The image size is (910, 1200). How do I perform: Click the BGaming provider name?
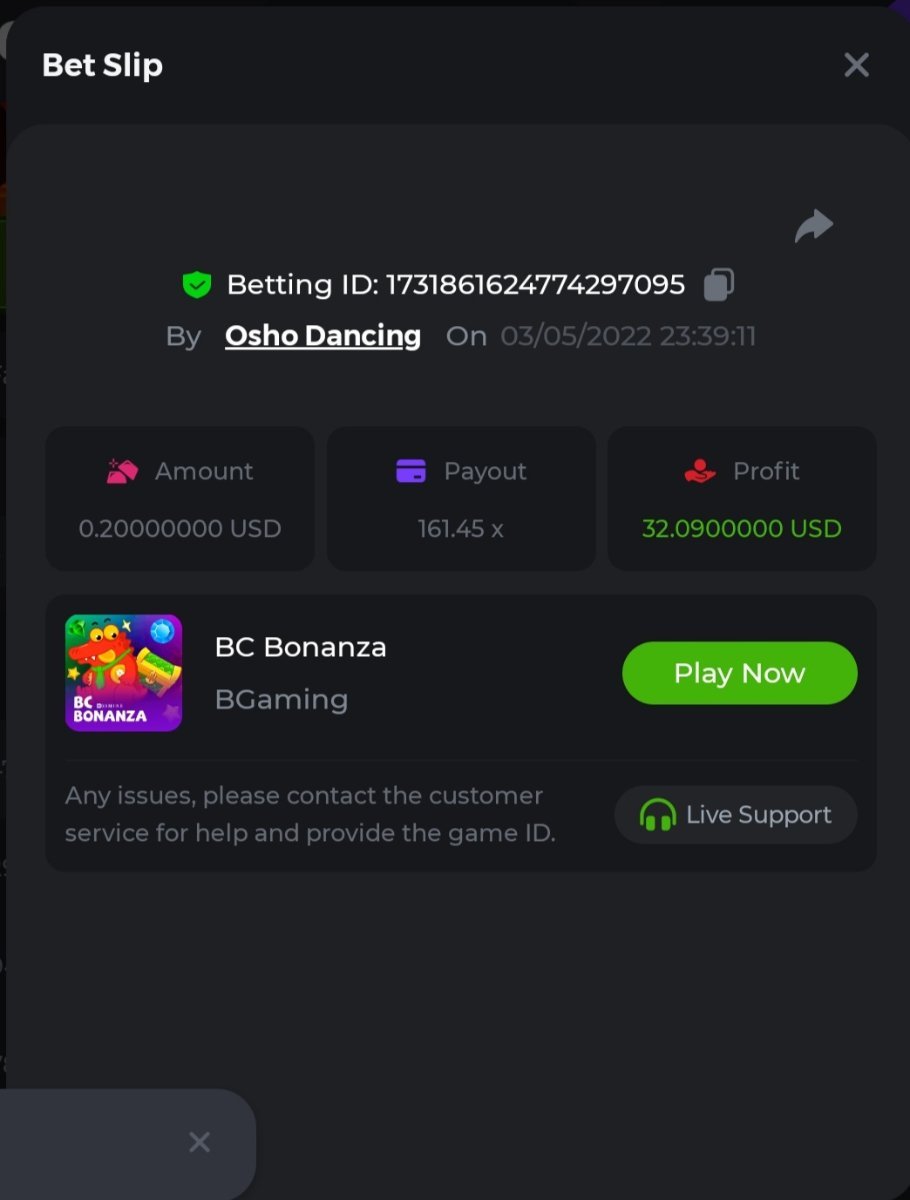[x=281, y=699]
